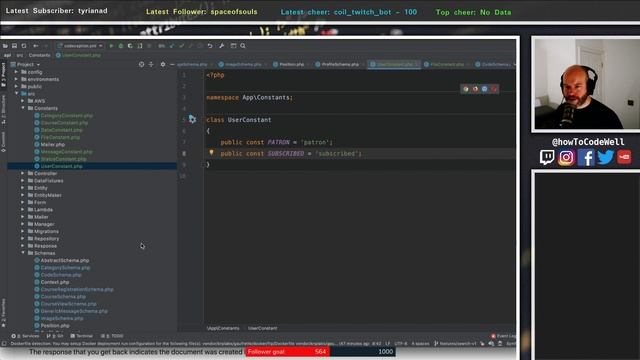640x360 pixels.
Task: Click the Twitter bird icon in overlay
Action: [x=605, y=157]
